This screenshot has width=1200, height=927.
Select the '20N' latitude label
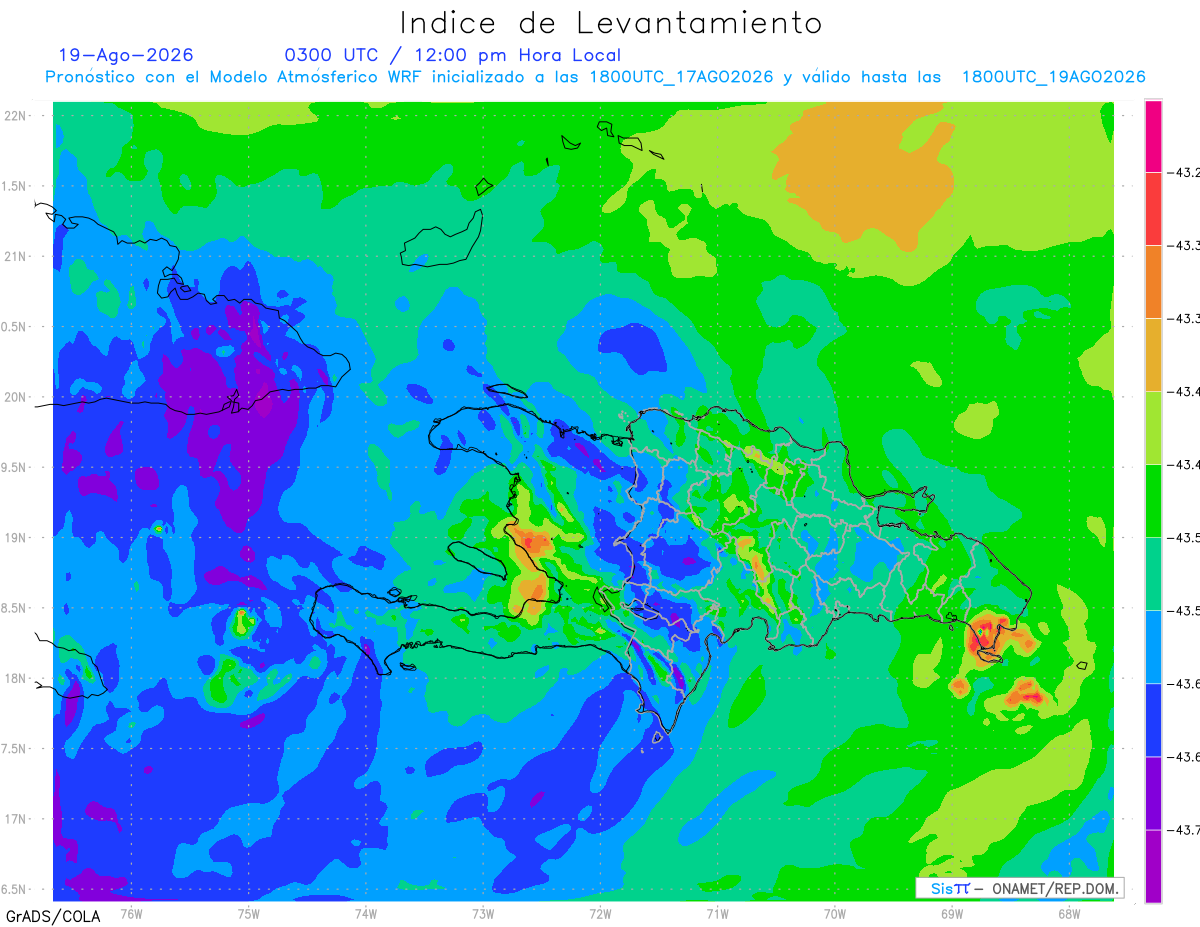[x=16, y=397]
